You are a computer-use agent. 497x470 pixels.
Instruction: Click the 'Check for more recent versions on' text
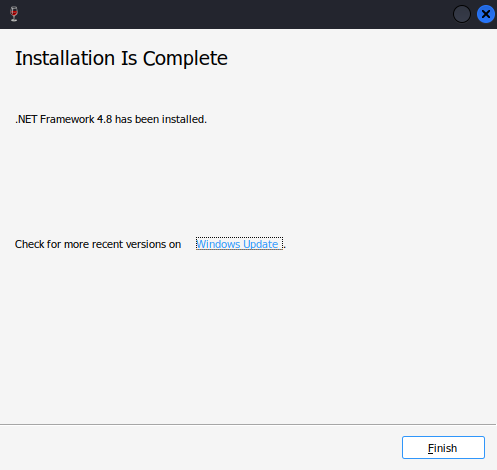click(x=98, y=244)
